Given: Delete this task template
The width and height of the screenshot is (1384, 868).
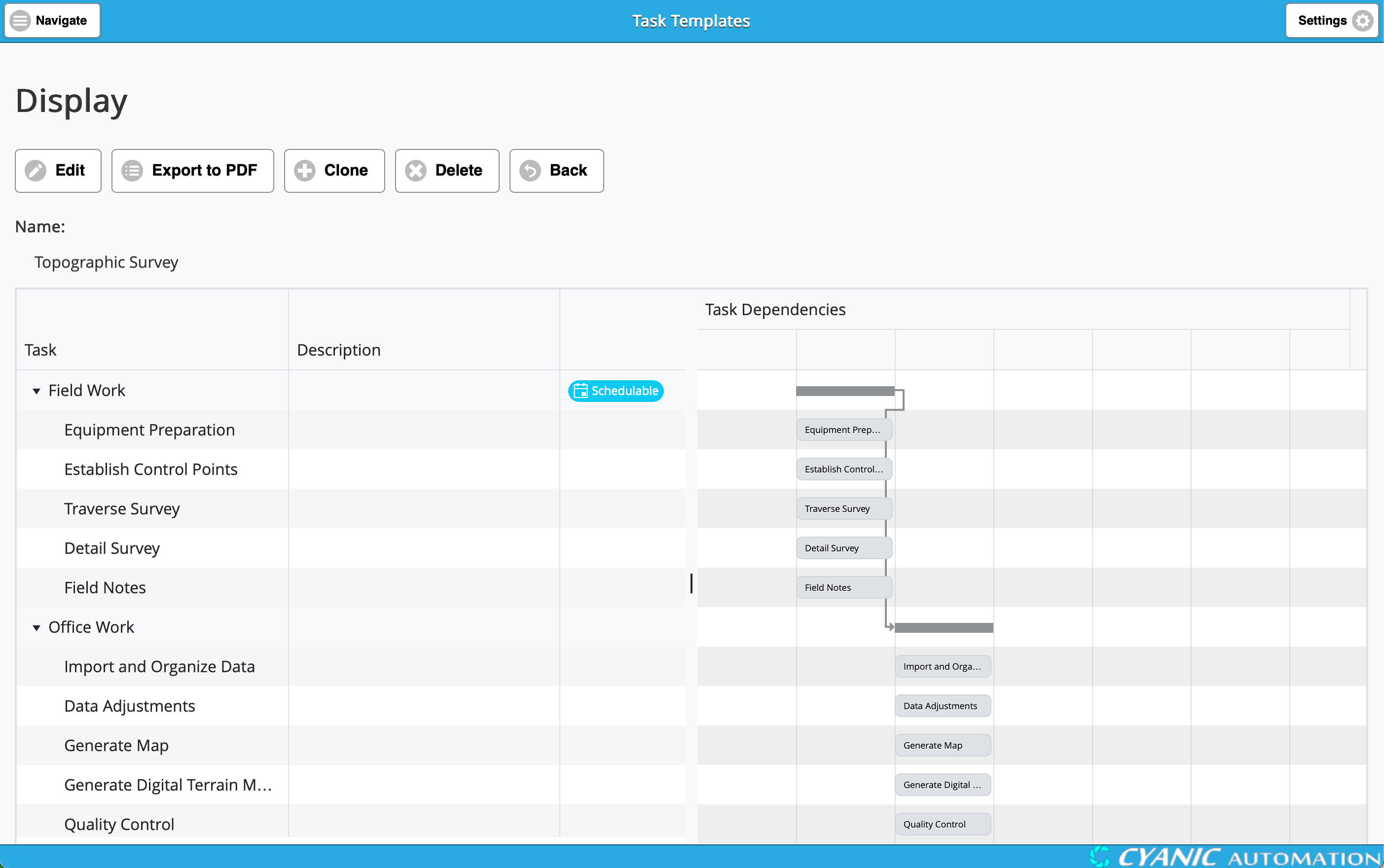Looking at the screenshot, I should click(446, 171).
